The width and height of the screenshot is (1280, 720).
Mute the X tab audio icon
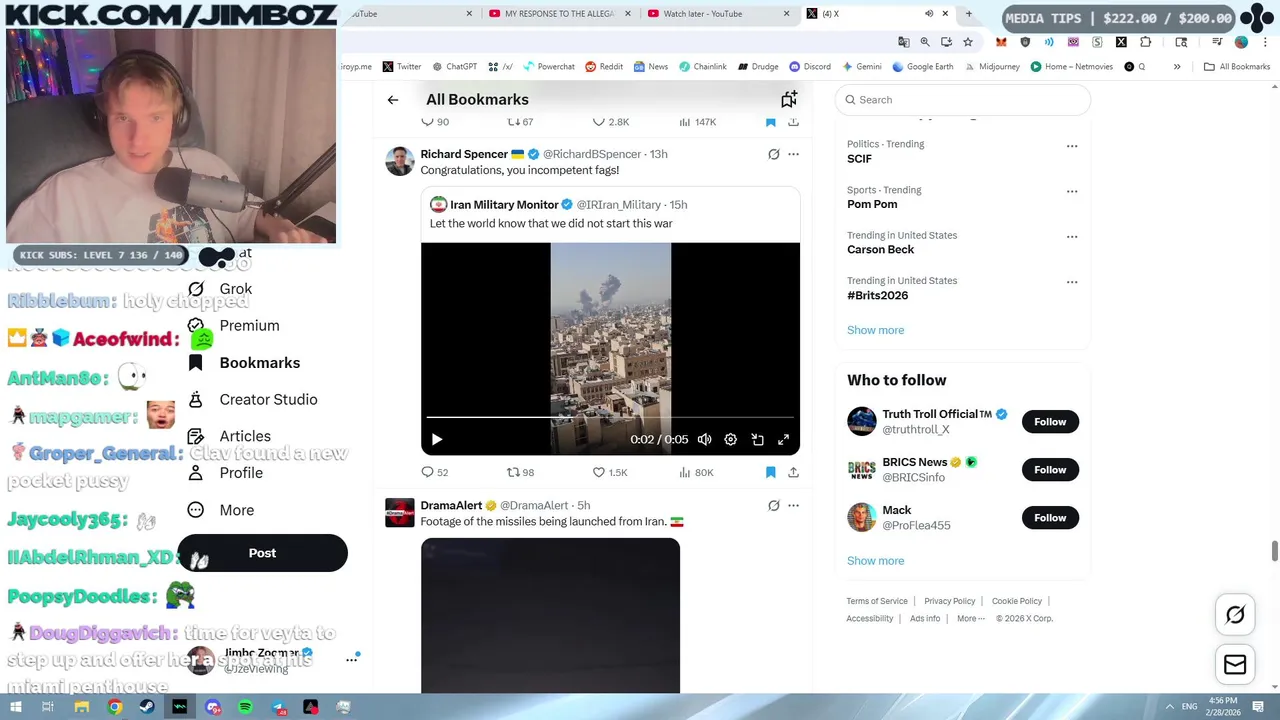[929, 14]
